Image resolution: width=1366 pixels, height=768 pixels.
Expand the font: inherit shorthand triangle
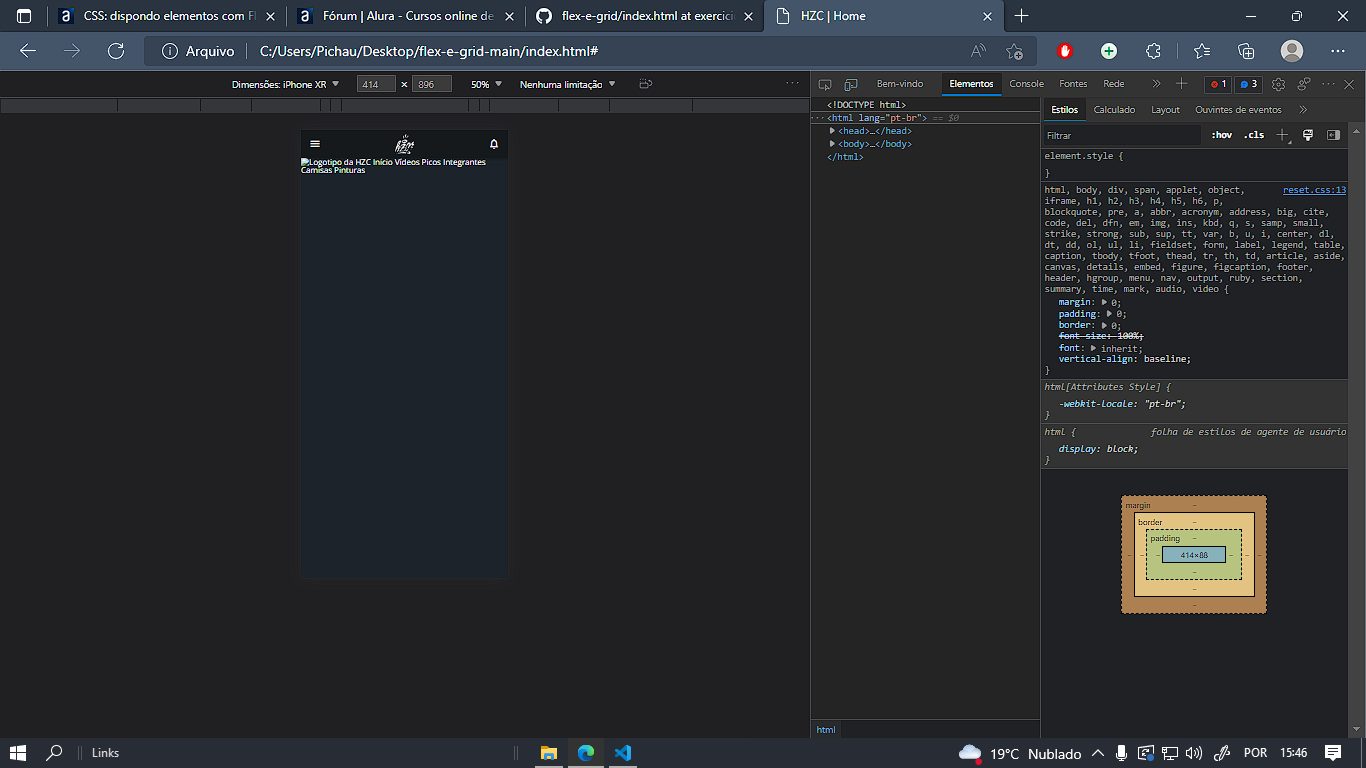1093,348
